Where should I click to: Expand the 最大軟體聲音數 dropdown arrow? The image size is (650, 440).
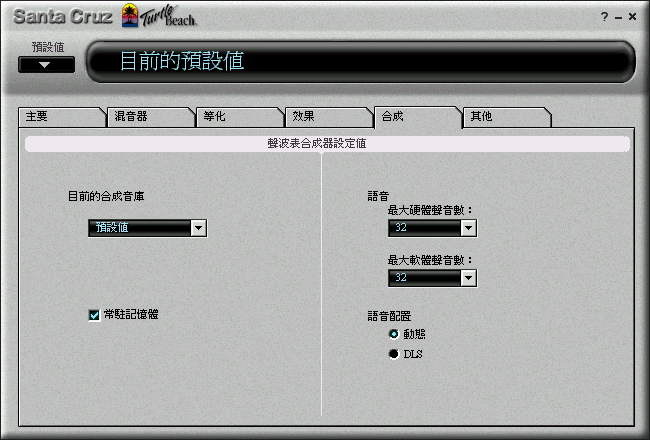point(468,278)
